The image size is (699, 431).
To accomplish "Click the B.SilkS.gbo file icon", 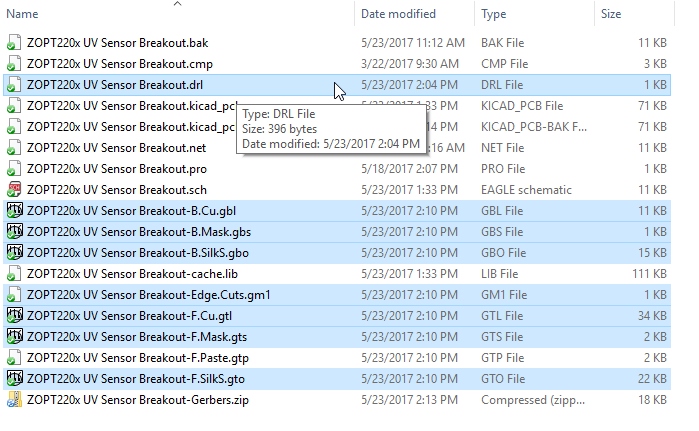I will tap(14, 252).
